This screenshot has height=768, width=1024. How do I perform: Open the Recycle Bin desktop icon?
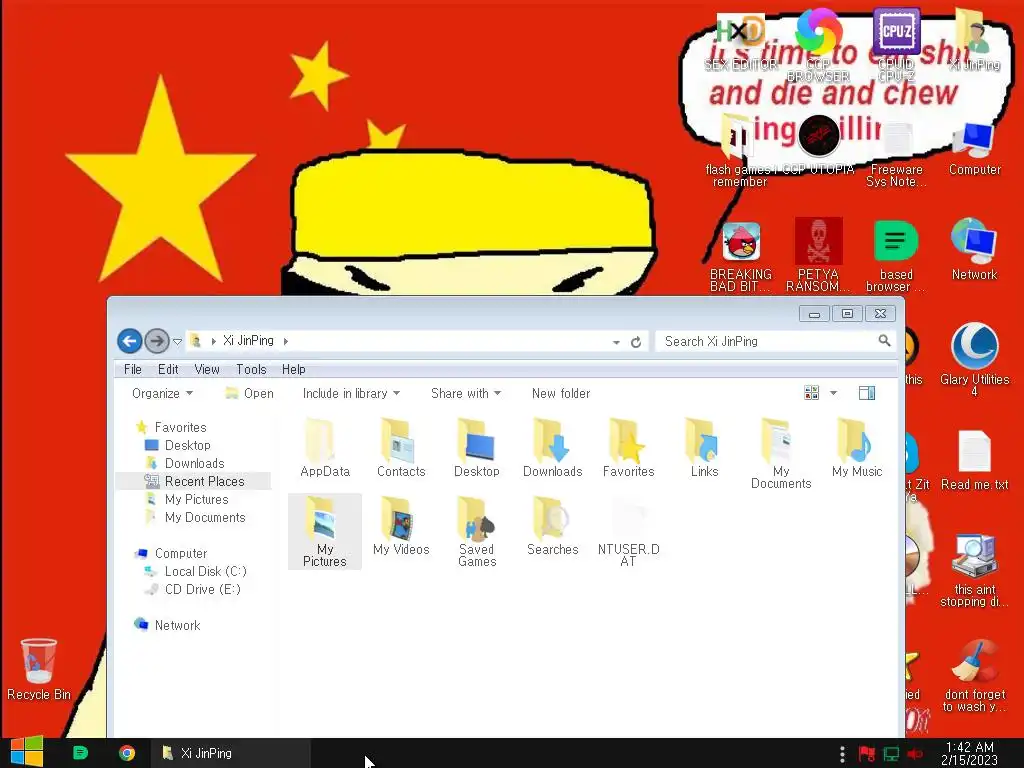[39, 669]
